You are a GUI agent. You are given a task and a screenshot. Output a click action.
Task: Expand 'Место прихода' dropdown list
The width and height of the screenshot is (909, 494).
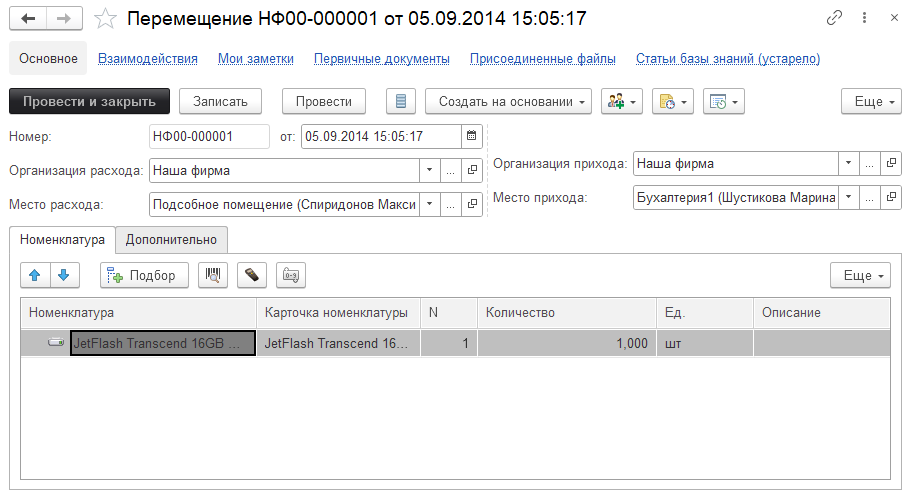click(848, 198)
